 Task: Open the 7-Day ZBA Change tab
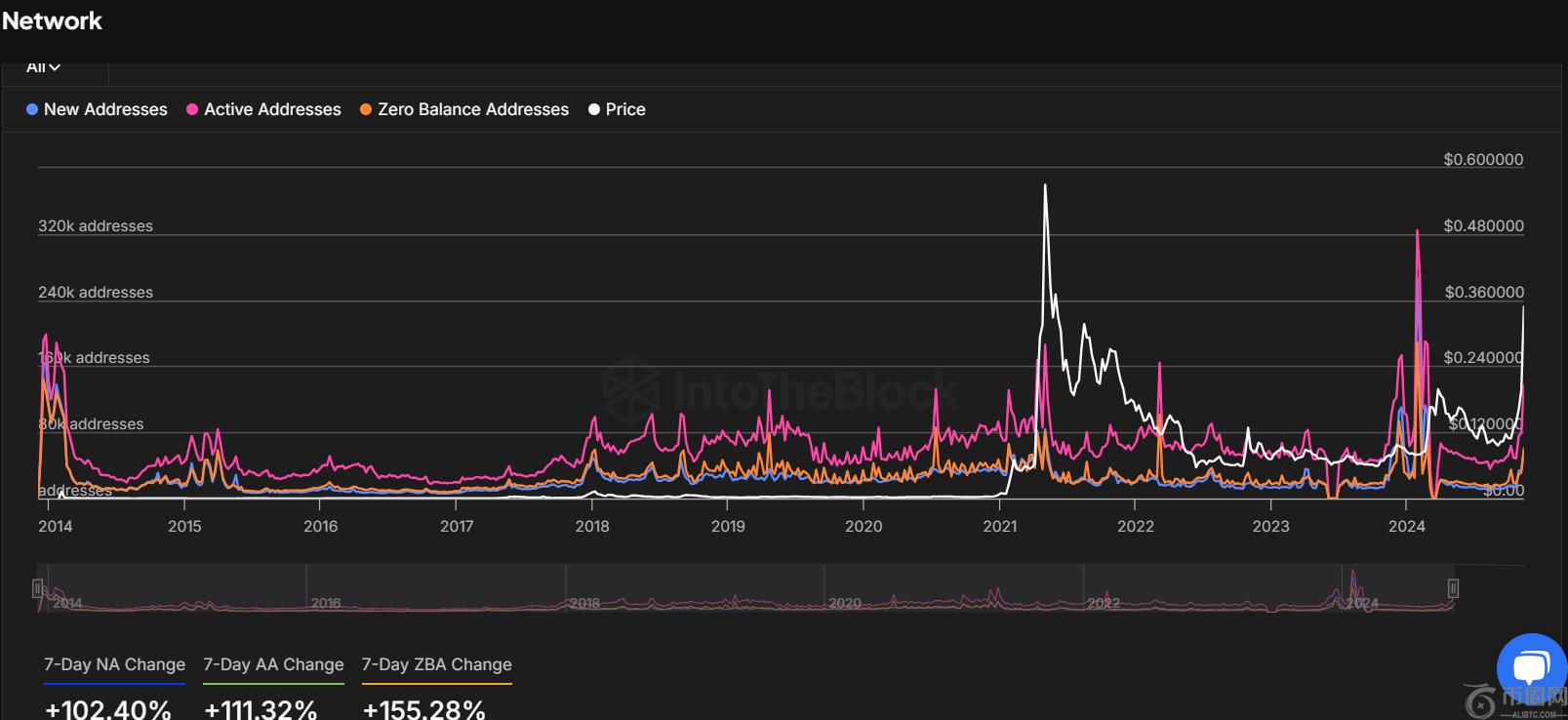click(436, 664)
